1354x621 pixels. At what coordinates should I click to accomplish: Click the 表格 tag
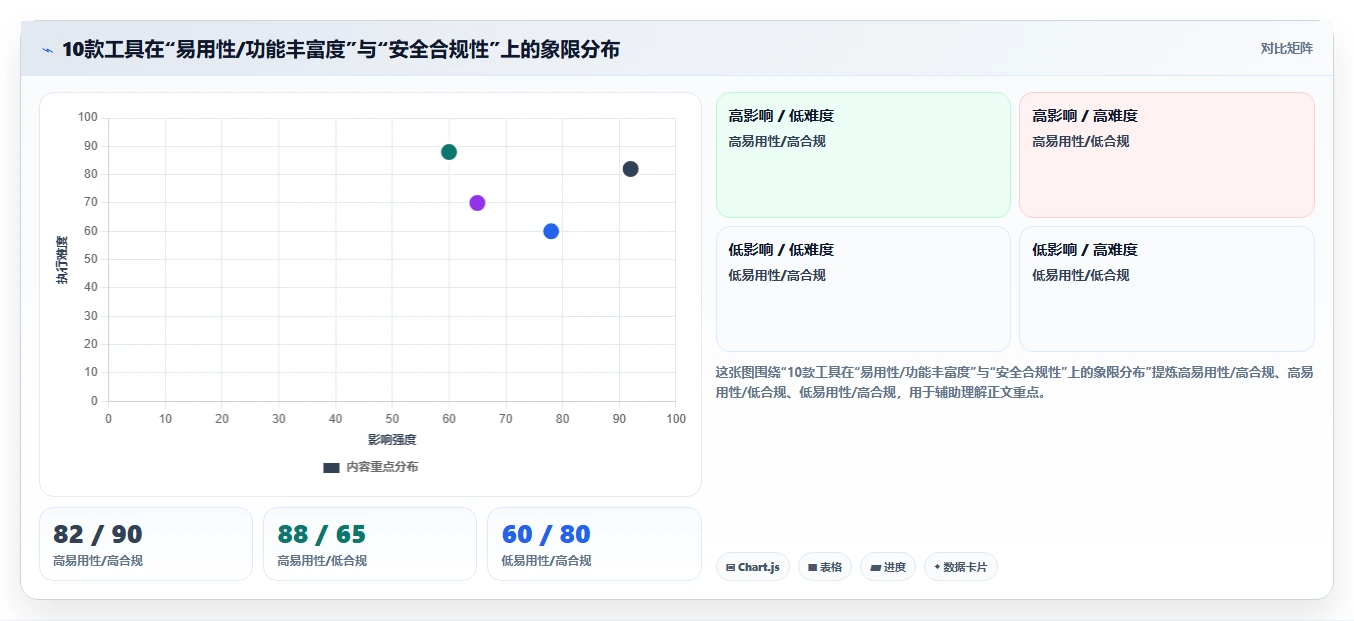point(825,567)
